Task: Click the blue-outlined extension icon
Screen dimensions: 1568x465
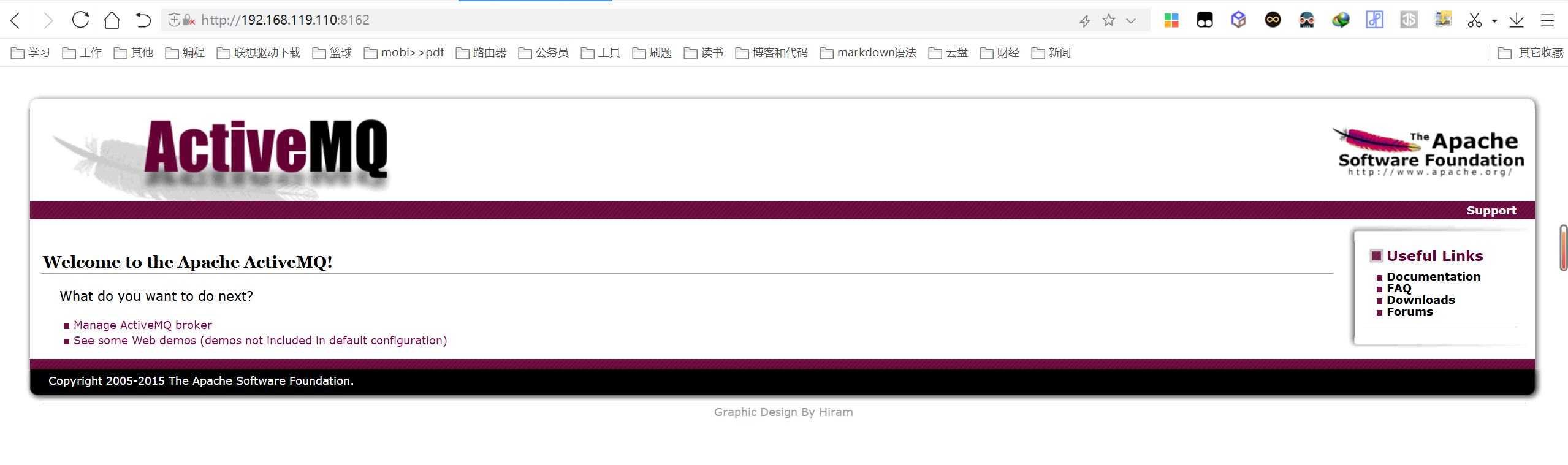Action: click(1375, 20)
